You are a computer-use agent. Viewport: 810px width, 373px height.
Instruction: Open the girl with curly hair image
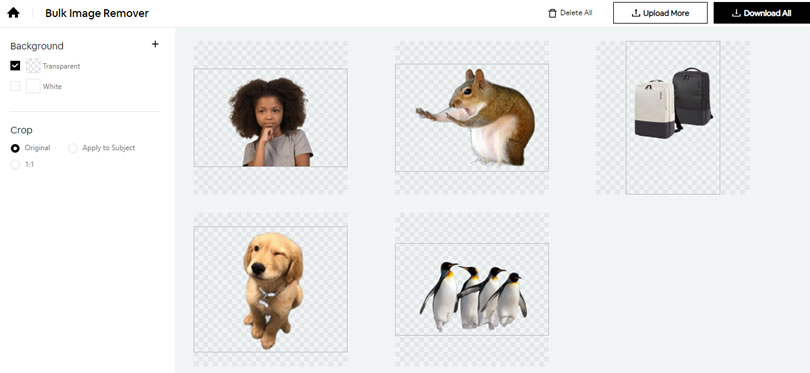pos(271,117)
